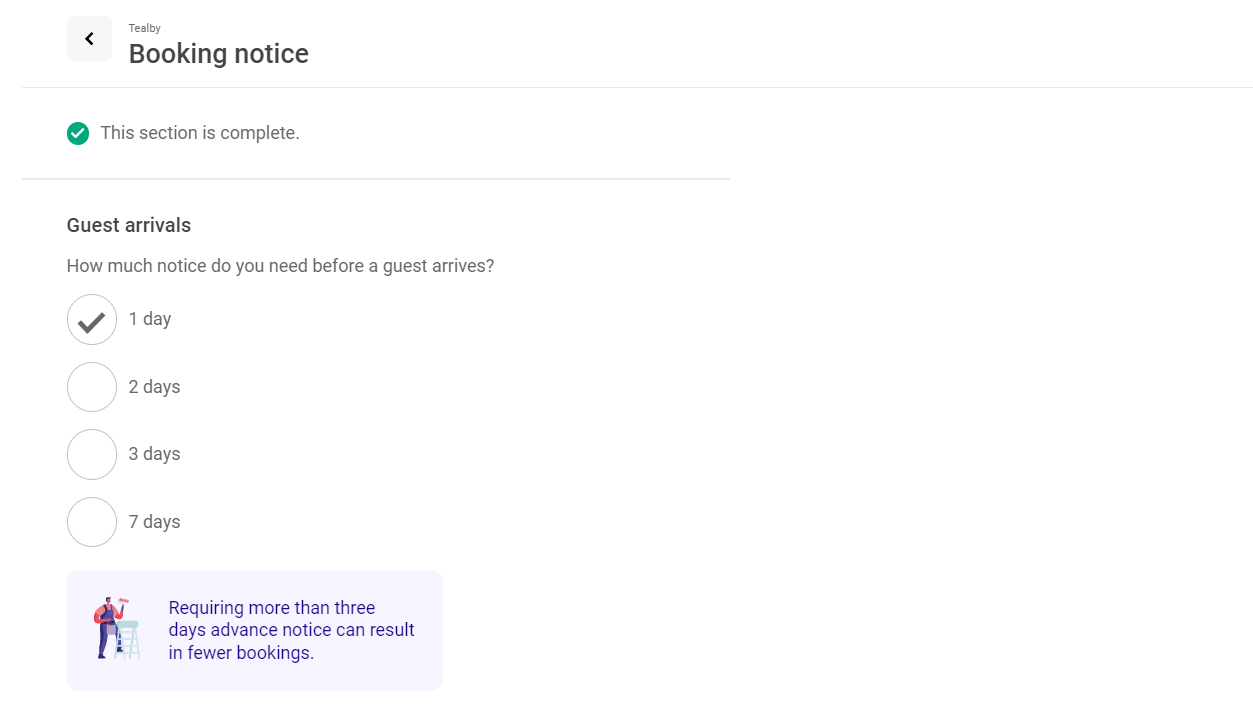Click the Tealby property name above the title
1253x721 pixels.
pyautogui.click(x=144, y=28)
